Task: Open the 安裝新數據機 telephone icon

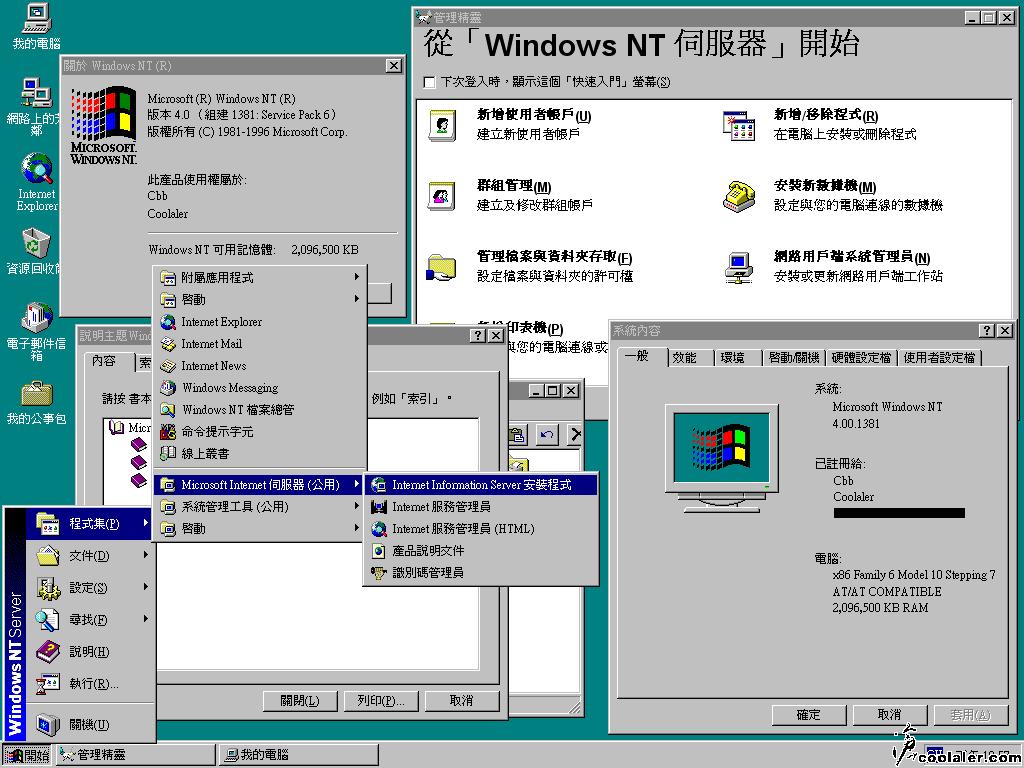Action: pos(738,196)
